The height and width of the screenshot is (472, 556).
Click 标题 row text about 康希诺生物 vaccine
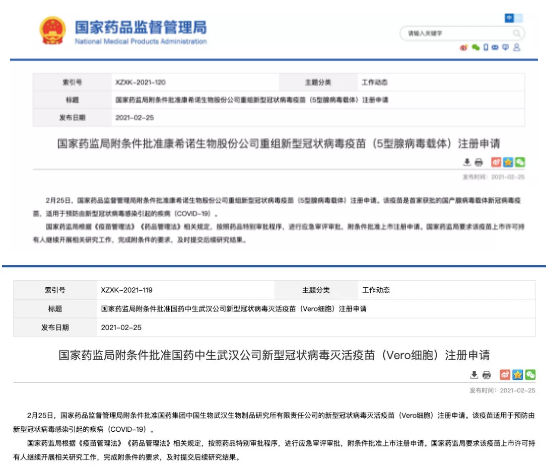[x=252, y=100]
